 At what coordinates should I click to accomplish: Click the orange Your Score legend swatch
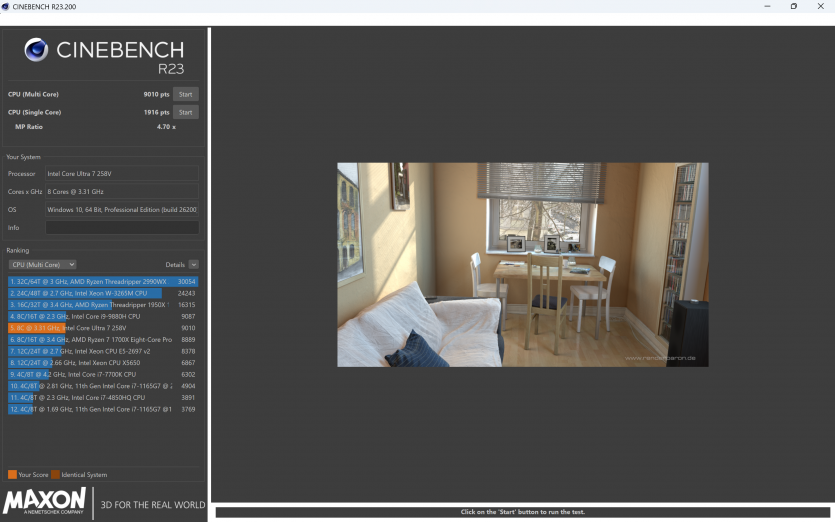(12, 475)
